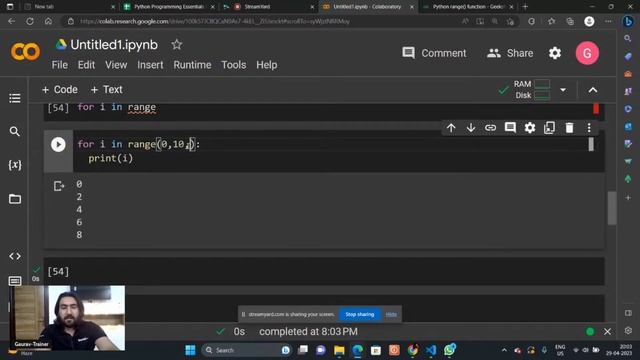
Task: Click the notebook vertical scrollbar
Action: click(x=611, y=207)
